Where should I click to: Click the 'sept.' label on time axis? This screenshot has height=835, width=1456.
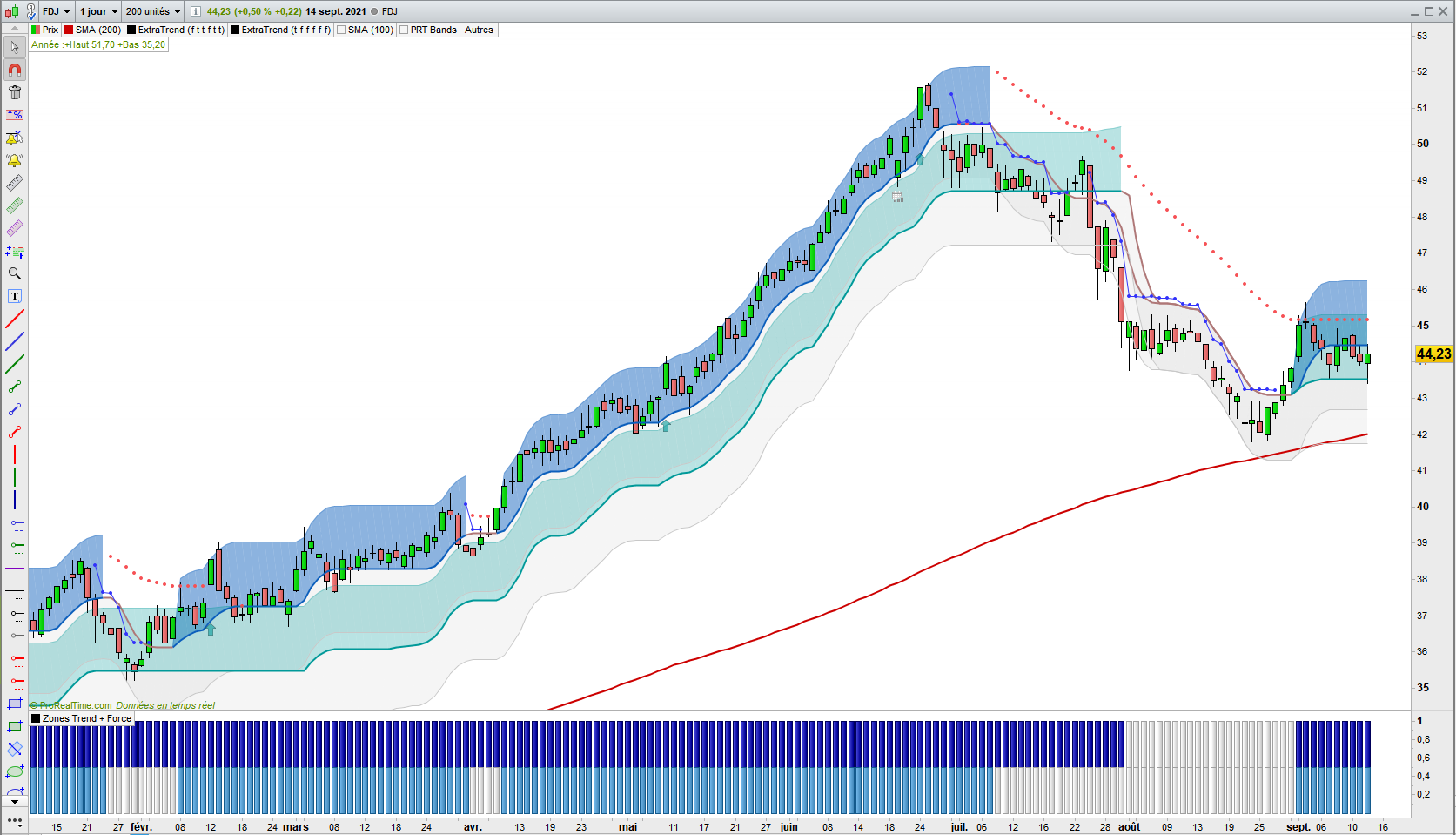(x=1298, y=827)
